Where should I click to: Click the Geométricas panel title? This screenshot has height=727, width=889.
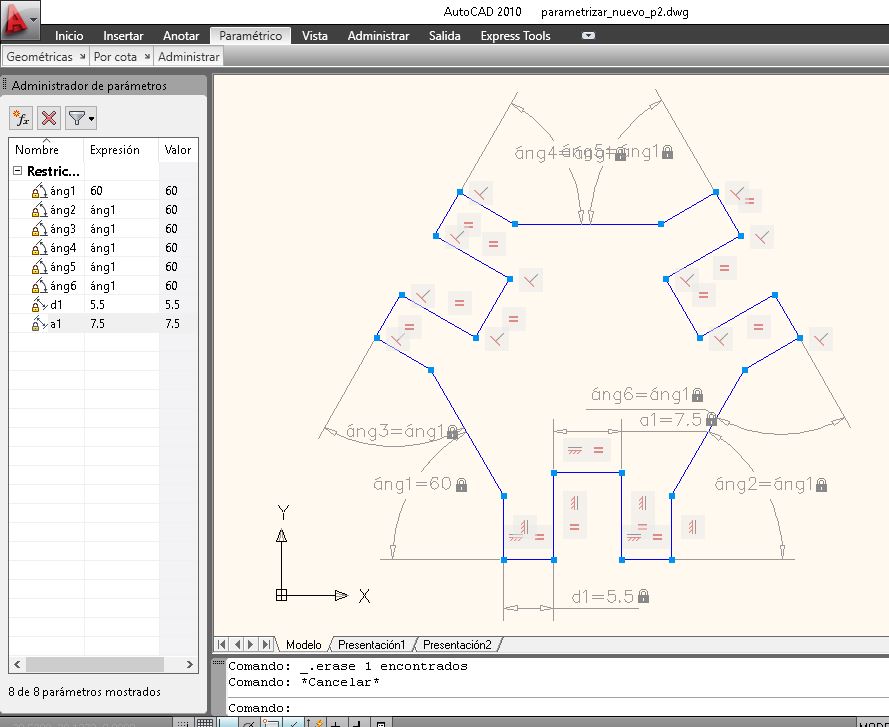[39, 57]
